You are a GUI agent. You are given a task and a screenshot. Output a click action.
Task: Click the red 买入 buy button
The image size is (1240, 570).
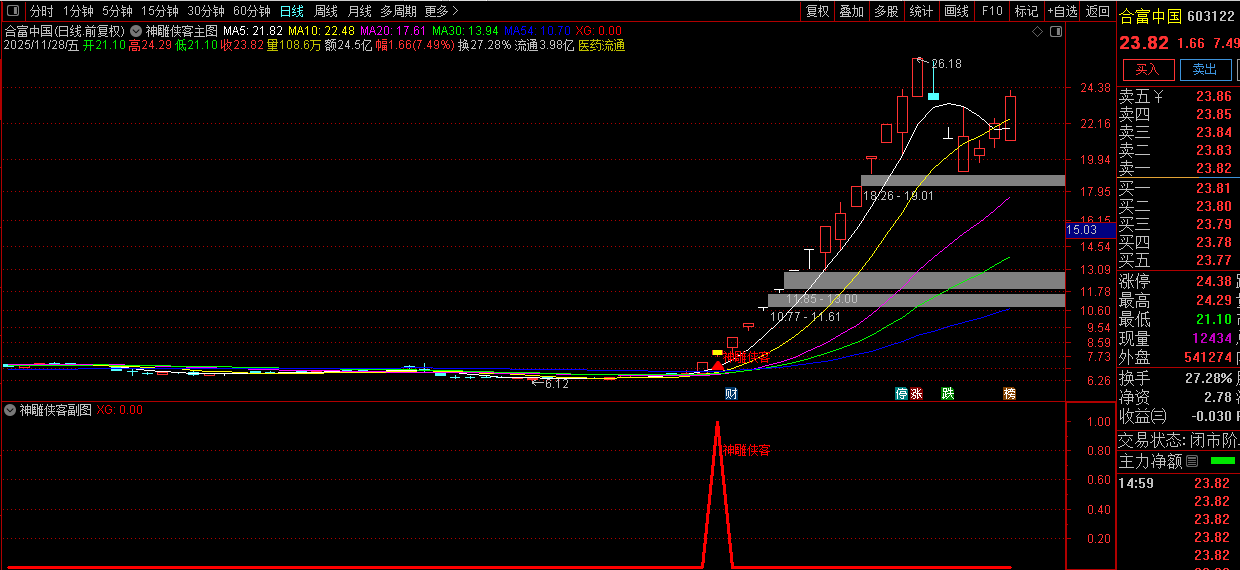tap(1148, 69)
